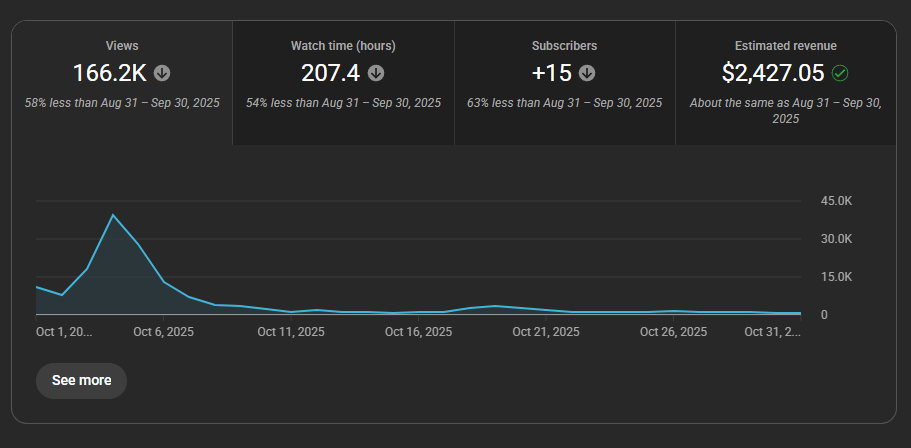Click the Oct 21, 2025 axis label
911x448 pixels.
pyautogui.click(x=546, y=332)
